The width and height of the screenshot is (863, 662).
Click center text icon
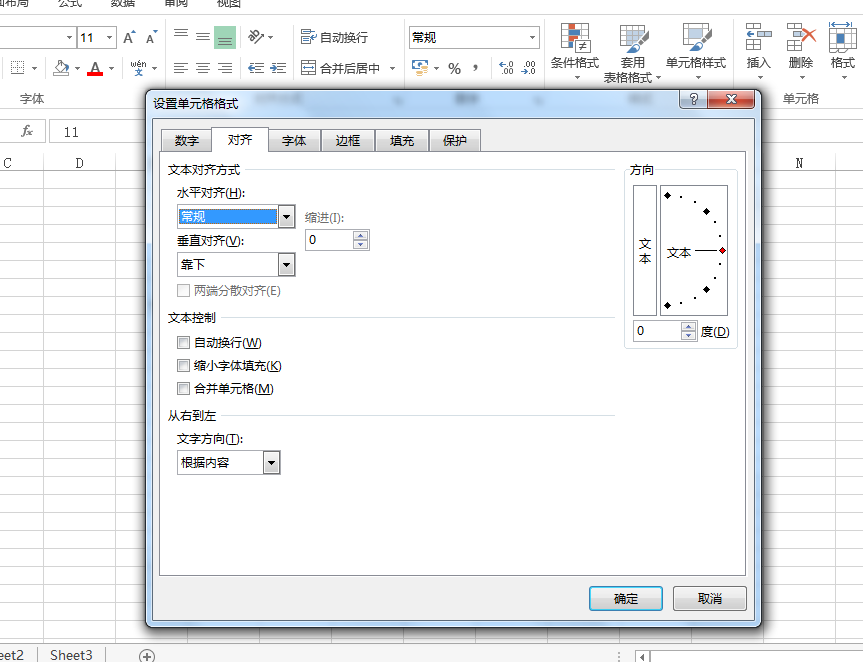coord(203,68)
